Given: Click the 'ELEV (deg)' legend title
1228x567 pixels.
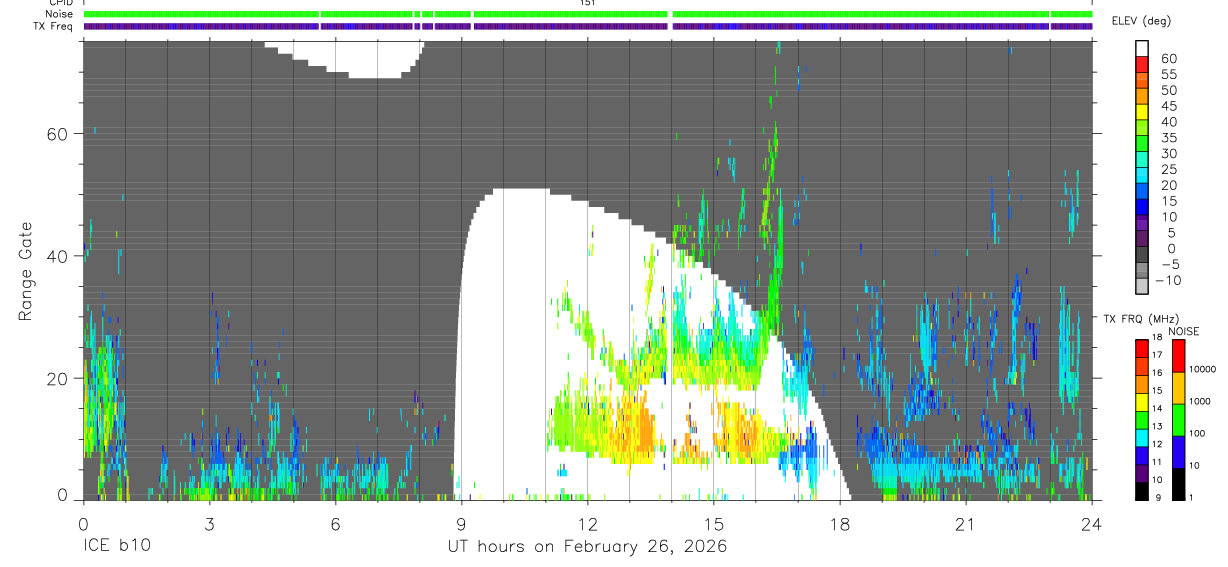Looking at the screenshot, I should 1141,21.
